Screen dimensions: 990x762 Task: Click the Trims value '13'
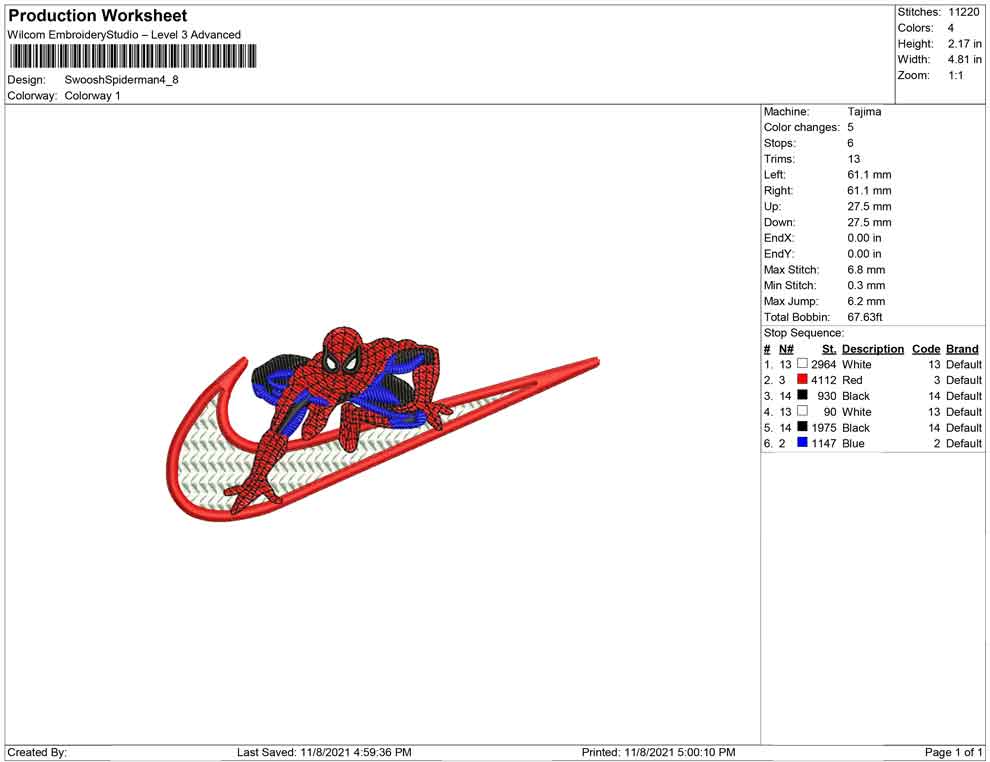tap(854, 158)
